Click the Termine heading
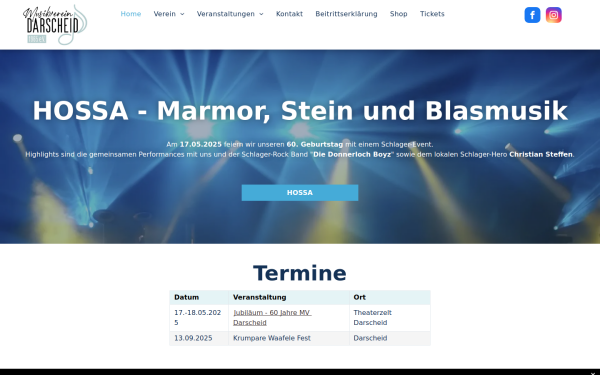This screenshot has width=600, height=375. point(300,273)
